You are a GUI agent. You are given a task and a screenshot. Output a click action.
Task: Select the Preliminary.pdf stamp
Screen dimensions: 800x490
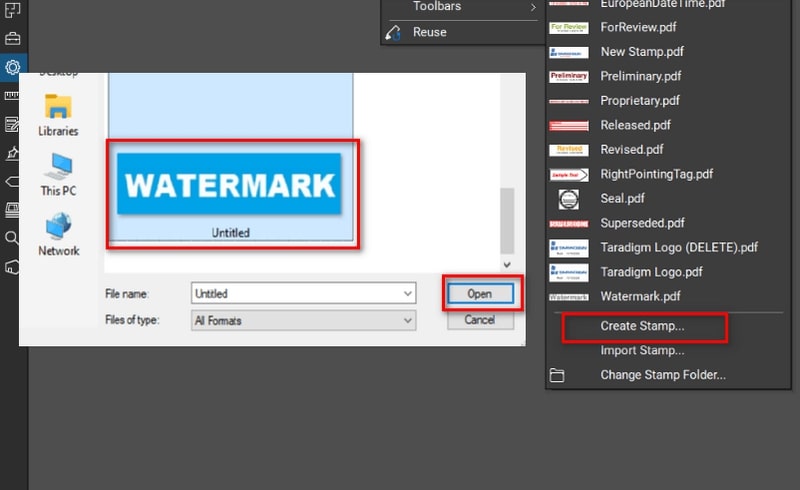[x=640, y=76]
